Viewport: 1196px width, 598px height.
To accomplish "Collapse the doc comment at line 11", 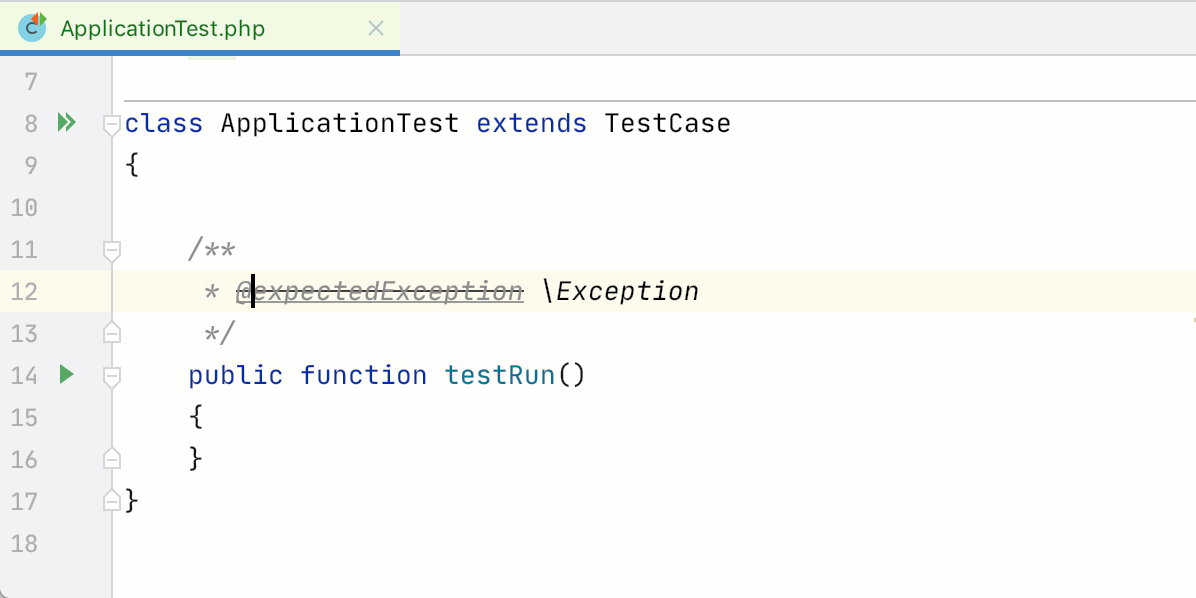I will [x=112, y=251].
